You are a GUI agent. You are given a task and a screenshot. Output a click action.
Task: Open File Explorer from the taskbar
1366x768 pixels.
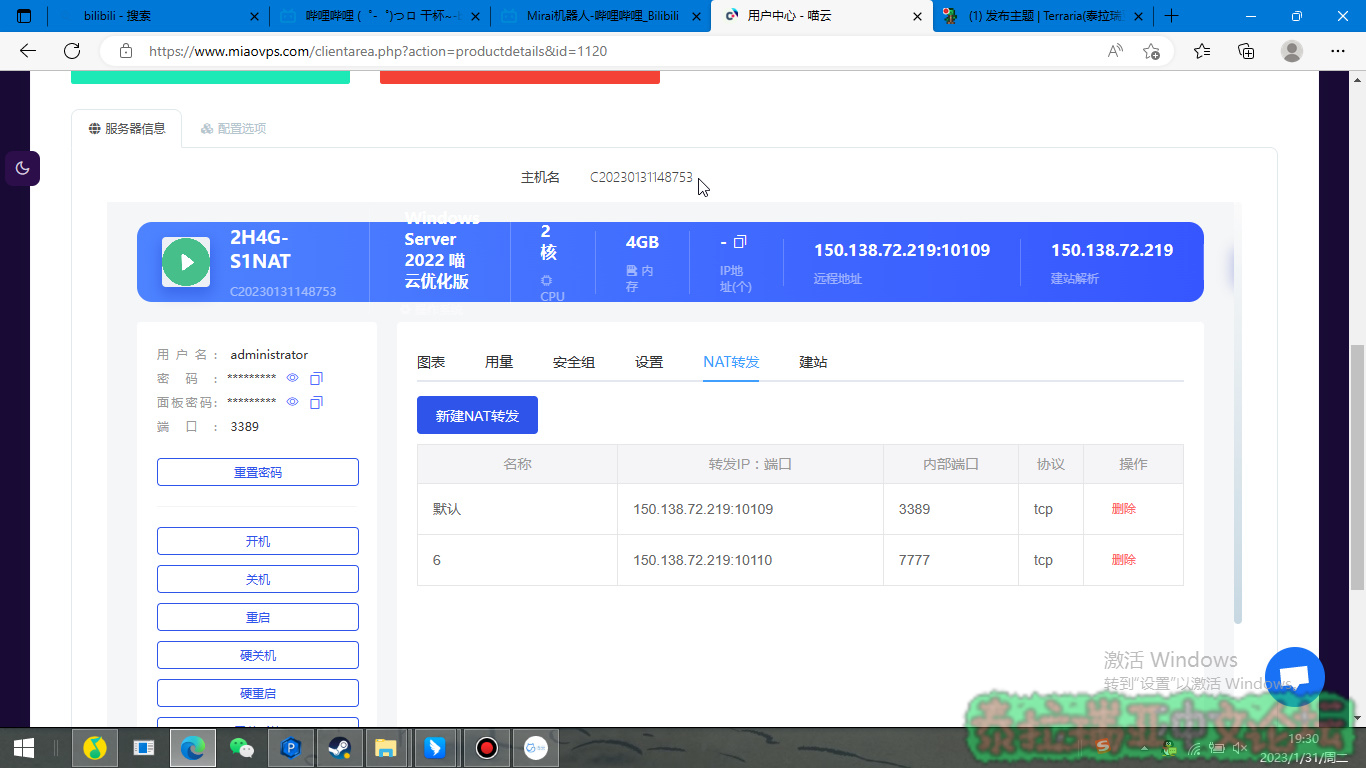[386, 748]
